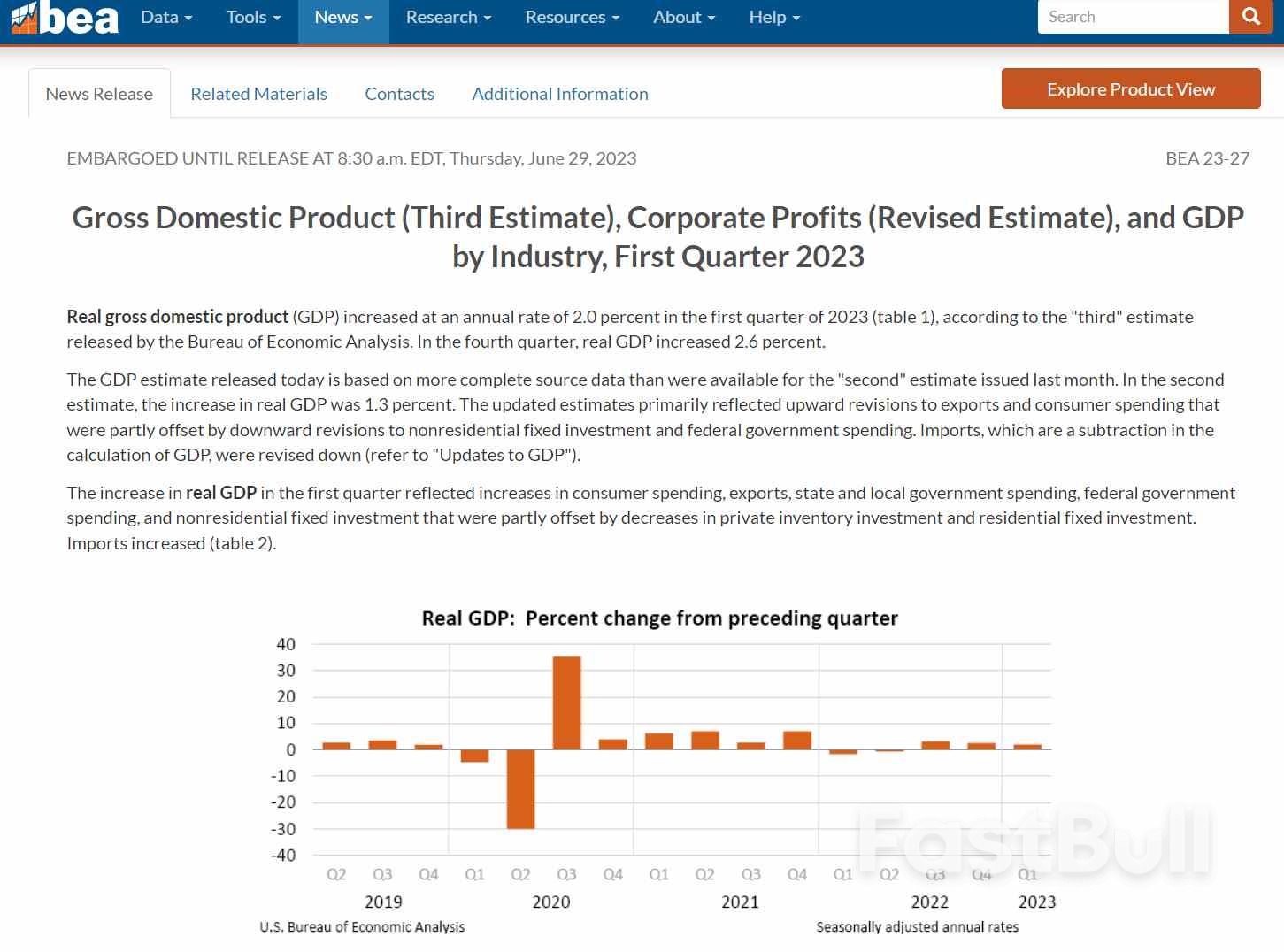Focus the Search input field
1284x952 pixels.
pyautogui.click(x=1134, y=17)
